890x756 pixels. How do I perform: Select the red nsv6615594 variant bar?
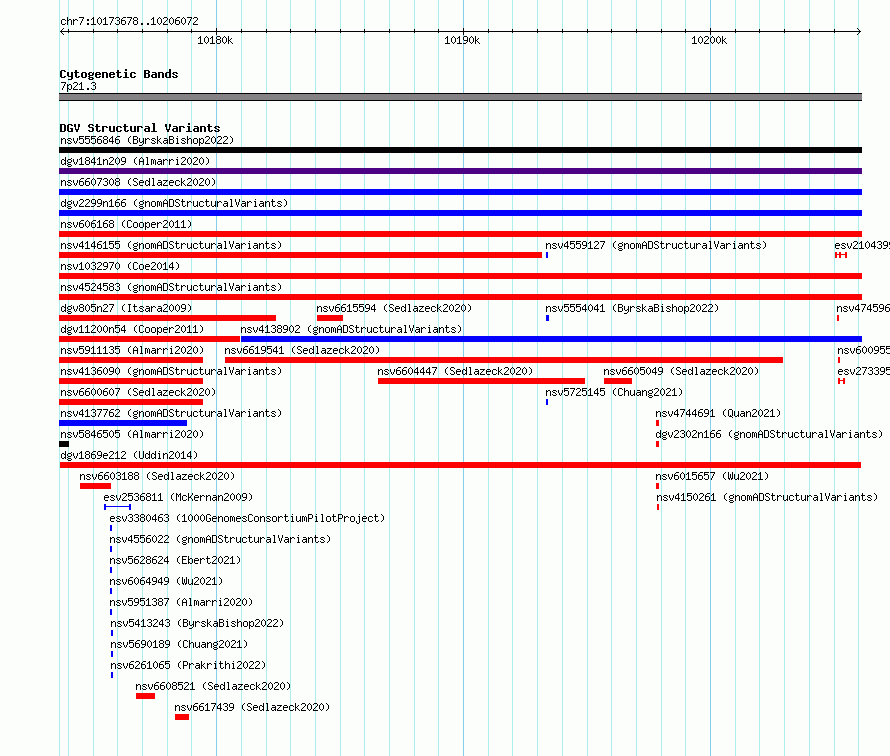pyautogui.click(x=330, y=318)
